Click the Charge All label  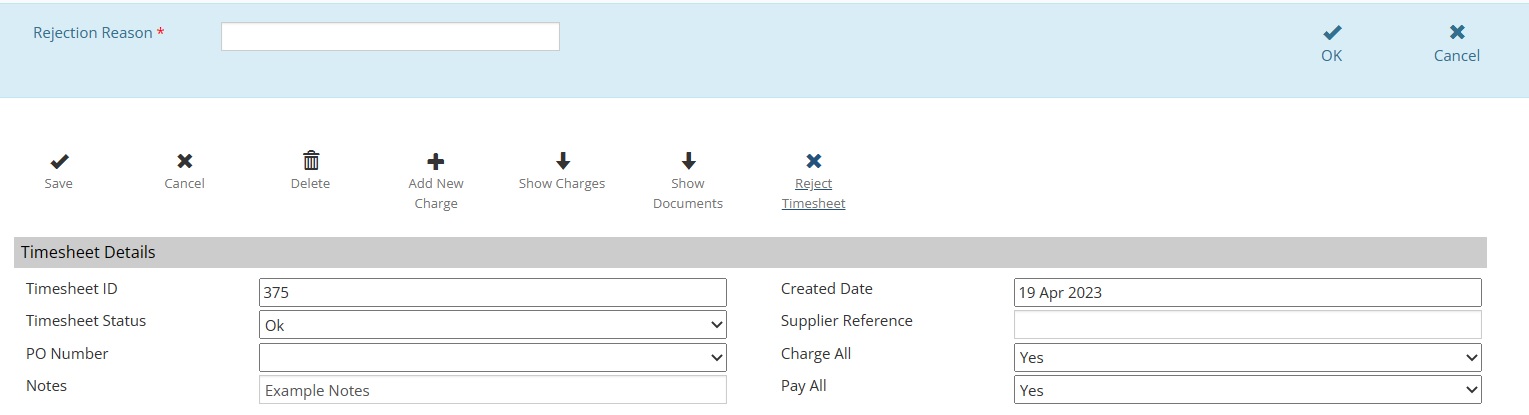pos(816,354)
